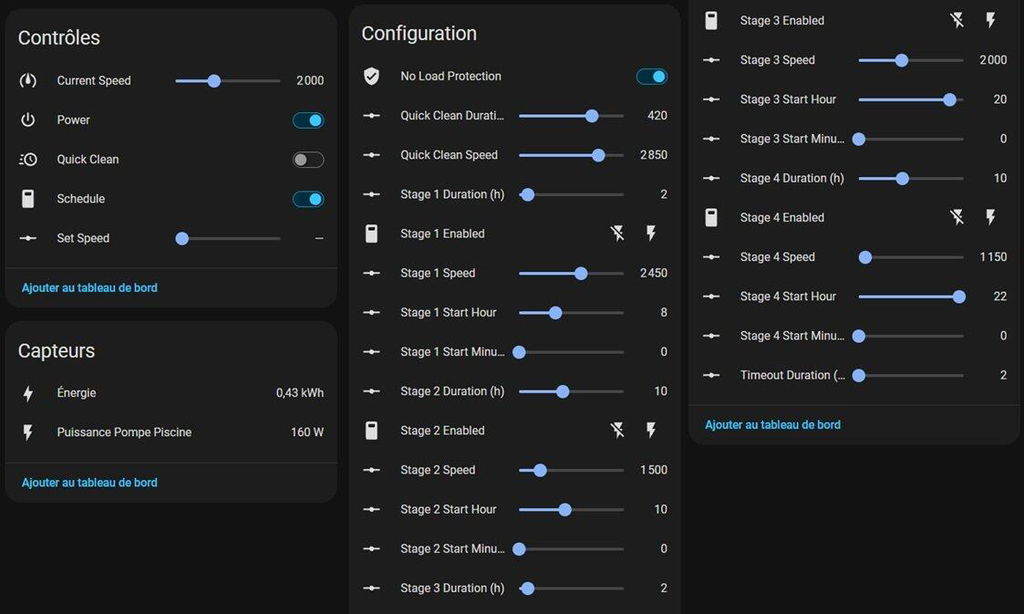Viewport: 1024px width, 614px height.
Task: Click the Stage 4 Start Hour slider handle
Action: [x=959, y=297]
